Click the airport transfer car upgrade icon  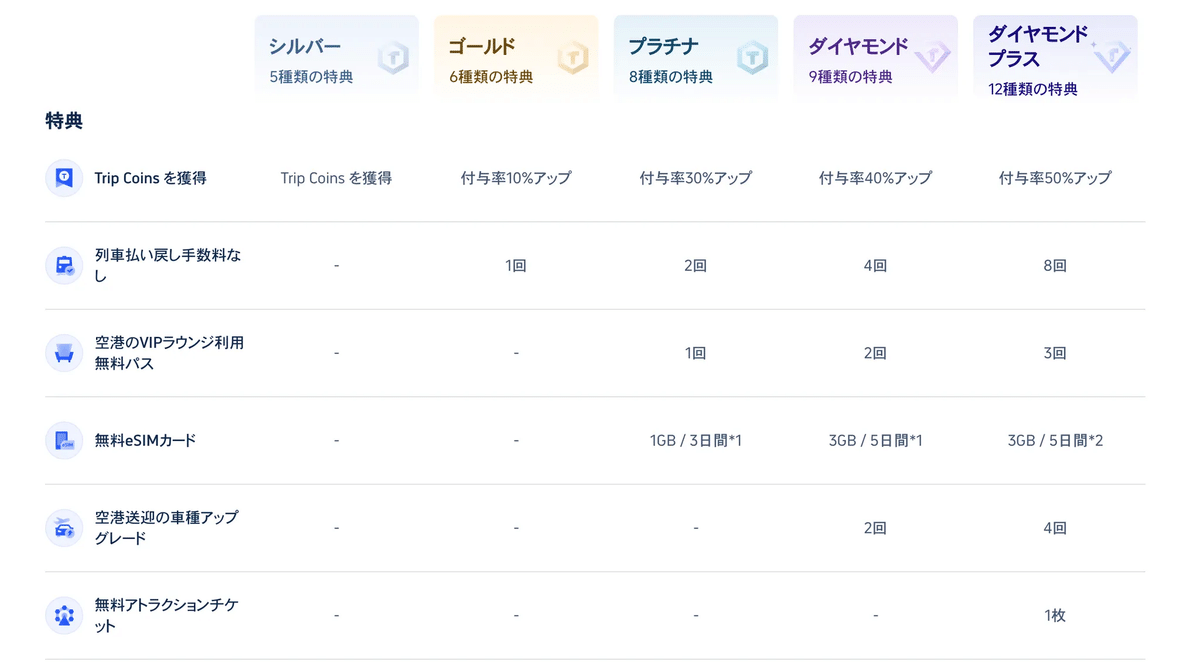click(x=64, y=528)
